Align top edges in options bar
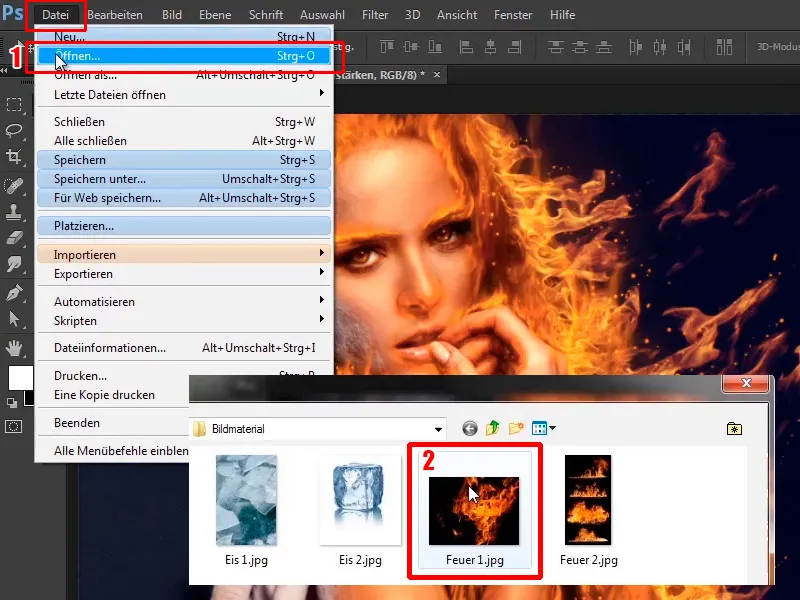Image resolution: width=800 pixels, height=600 pixels. [x=387, y=47]
